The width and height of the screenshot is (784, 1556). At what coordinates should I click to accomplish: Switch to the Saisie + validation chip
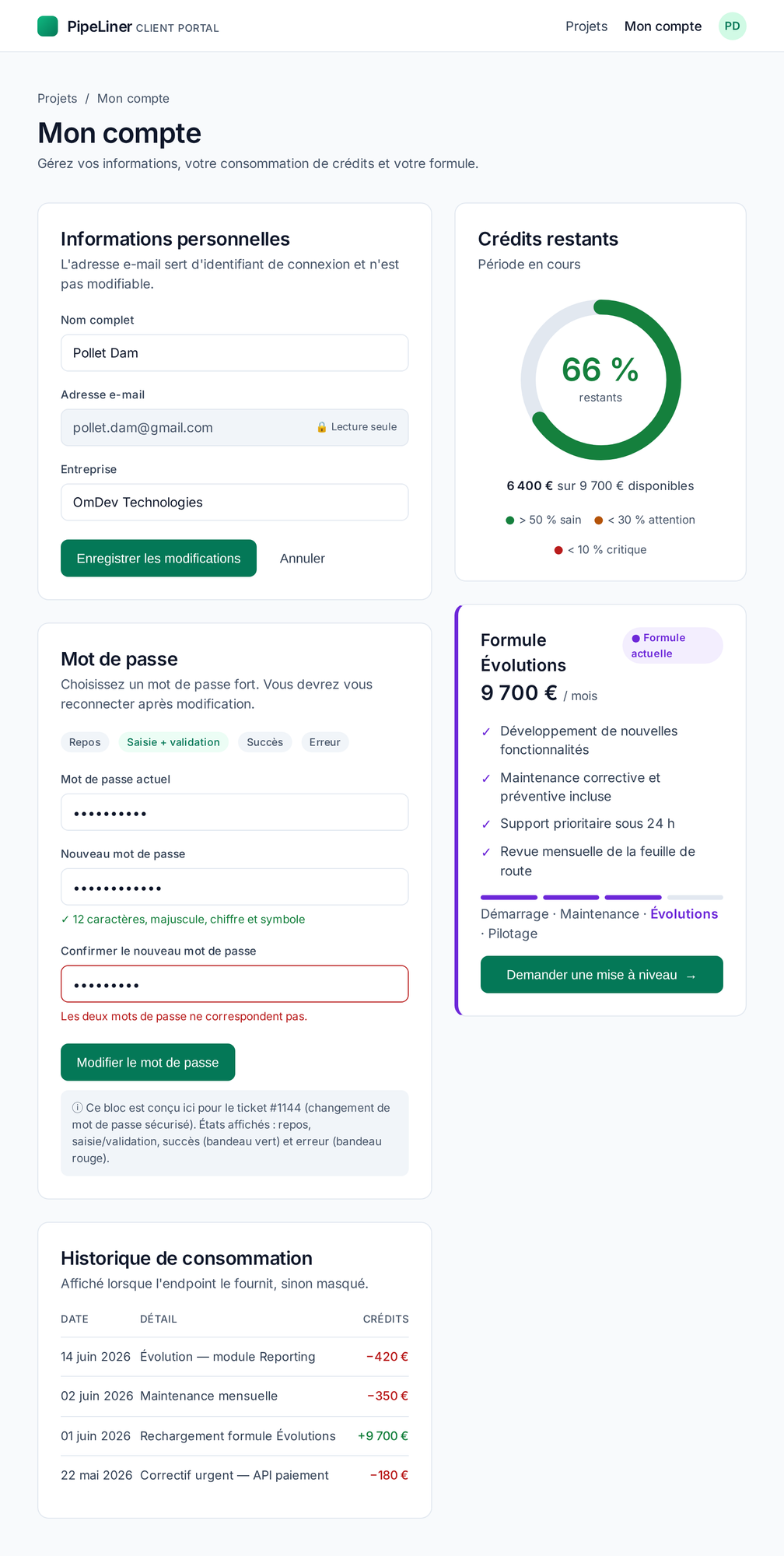pos(173,742)
